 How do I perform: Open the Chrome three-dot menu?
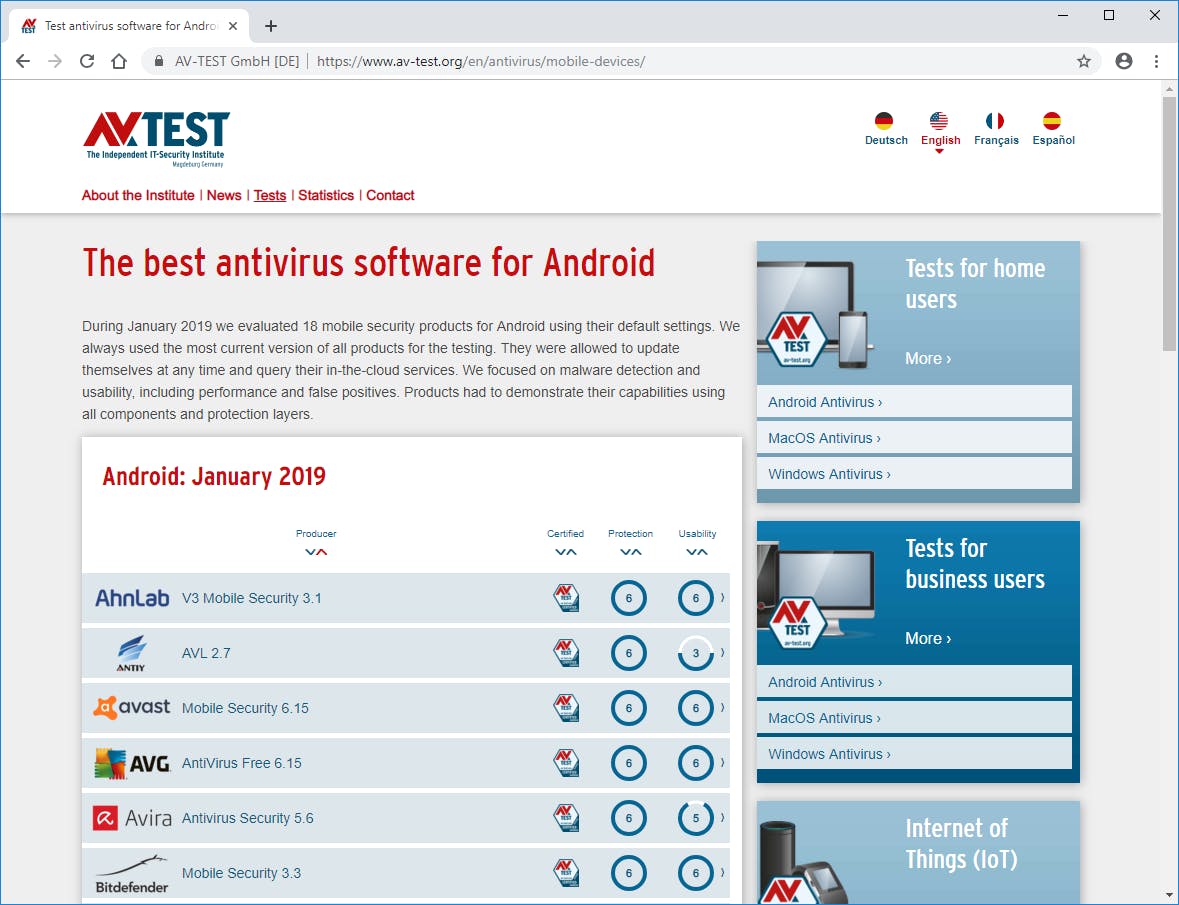point(1156,61)
